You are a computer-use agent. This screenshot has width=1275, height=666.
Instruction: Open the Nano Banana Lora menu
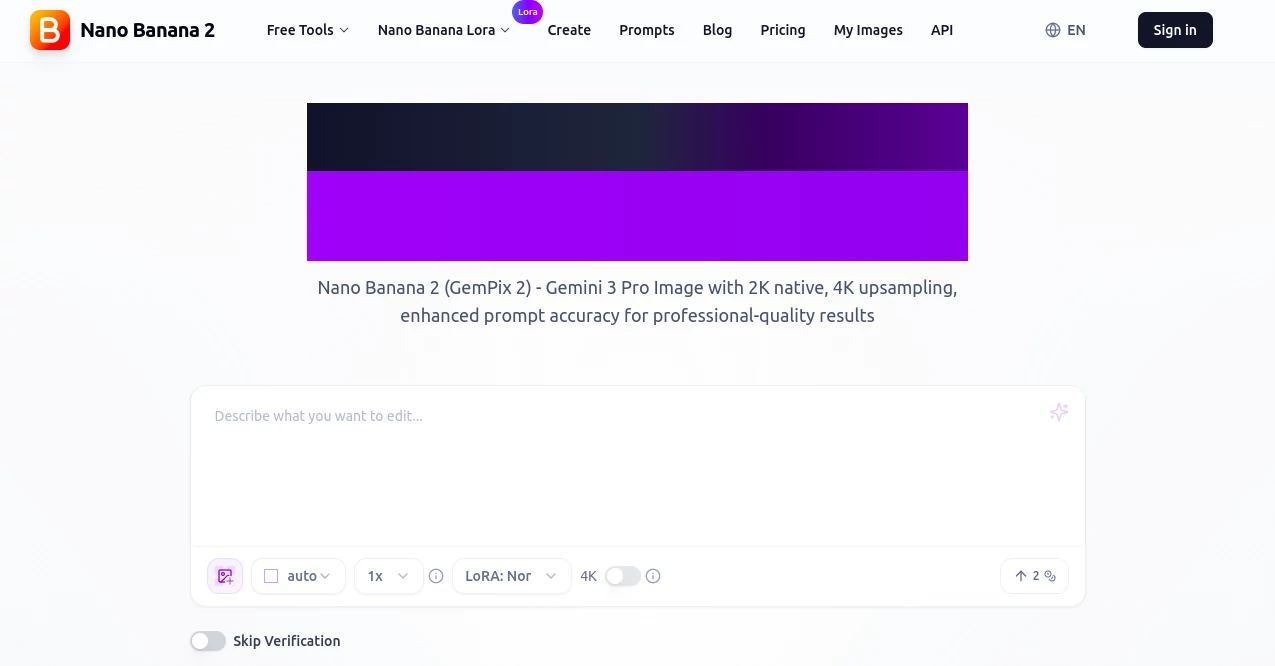click(x=443, y=30)
